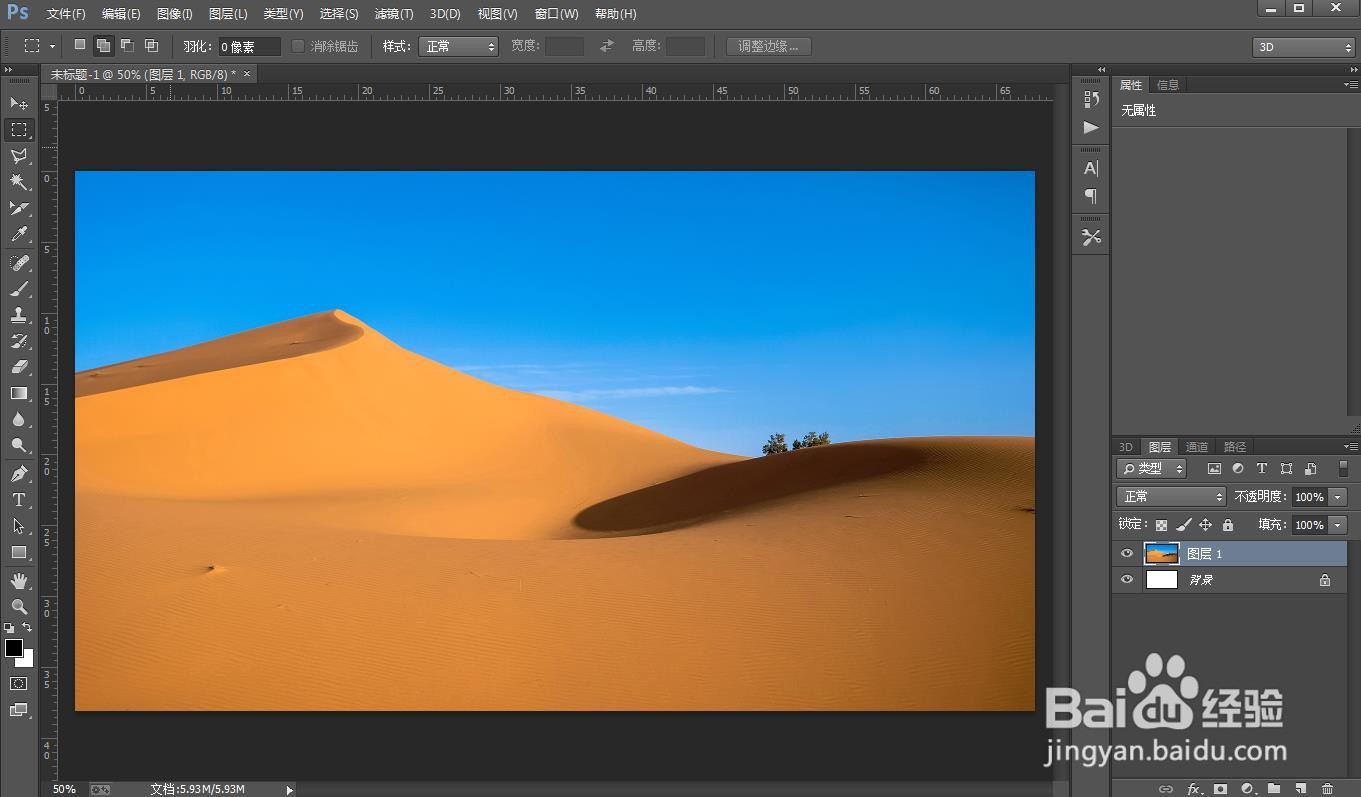
Task: Hide the 背景 layer eye icon
Action: click(x=1127, y=580)
